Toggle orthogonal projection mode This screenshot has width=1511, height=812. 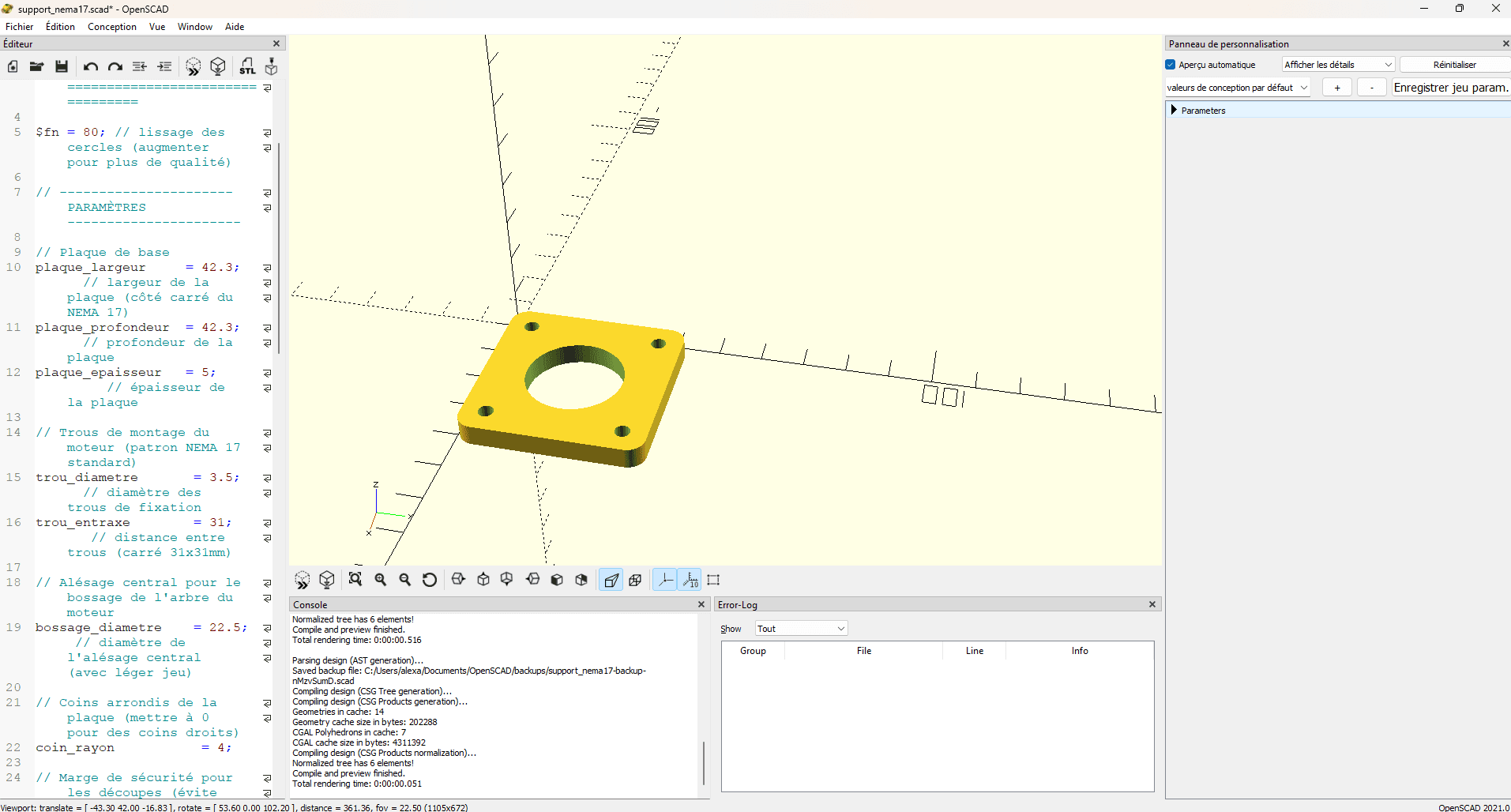[x=636, y=580]
